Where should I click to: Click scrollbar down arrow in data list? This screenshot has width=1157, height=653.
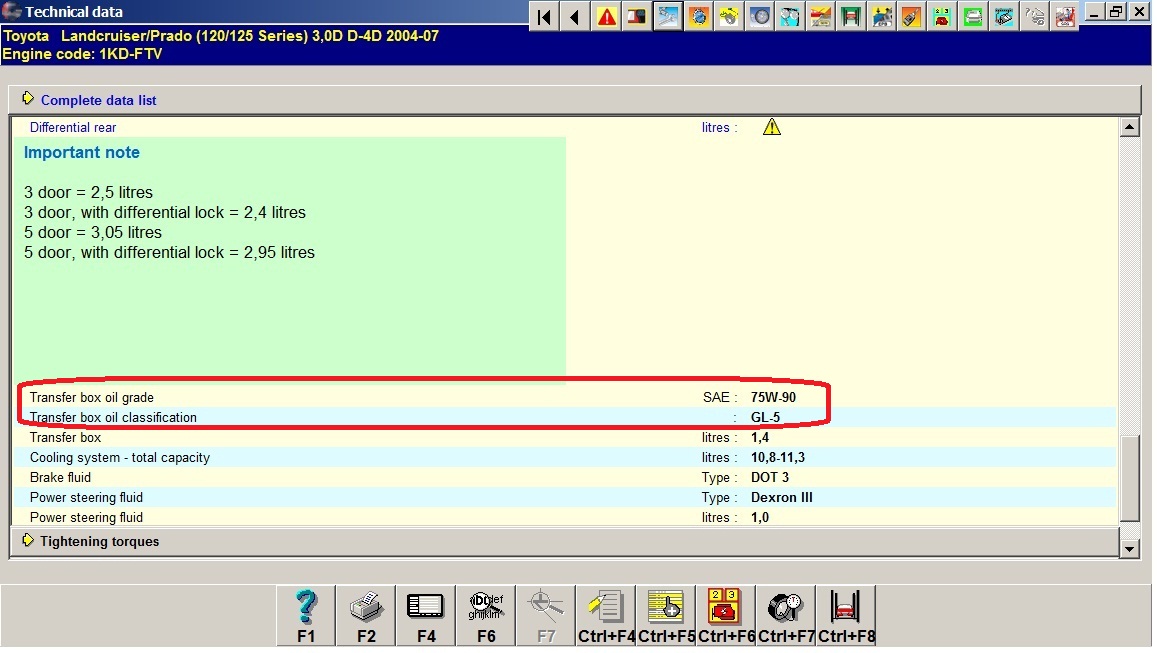click(x=1129, y=548)
